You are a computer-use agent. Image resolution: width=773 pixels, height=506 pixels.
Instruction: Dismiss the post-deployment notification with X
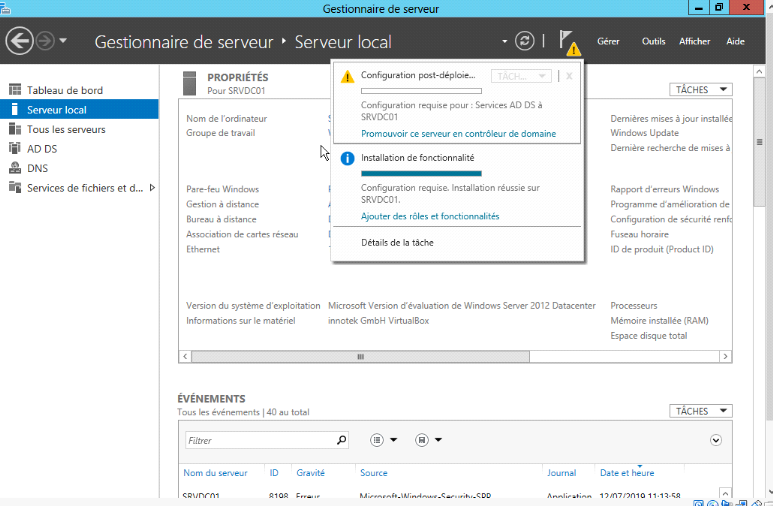click(x=569, y=76)
